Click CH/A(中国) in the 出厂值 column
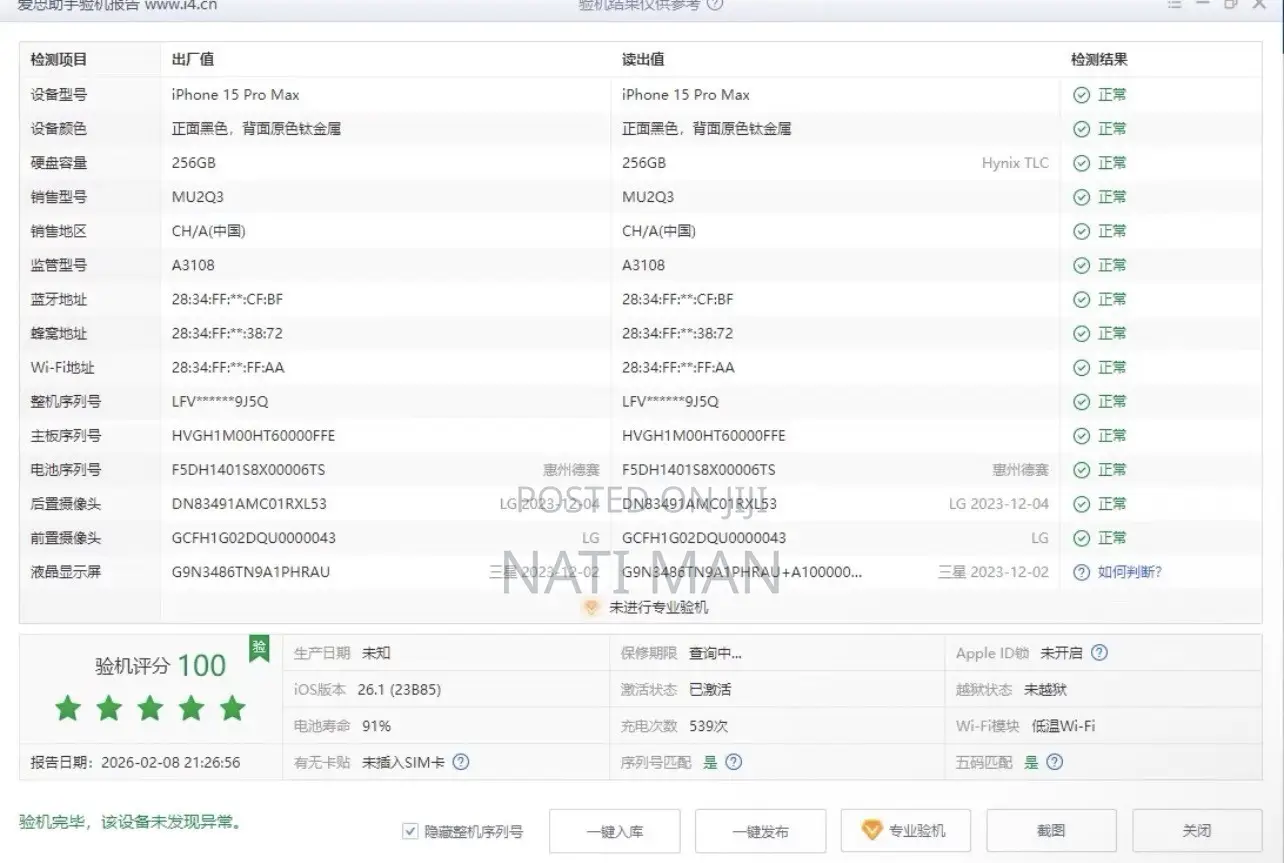 [x=209, y=231]
